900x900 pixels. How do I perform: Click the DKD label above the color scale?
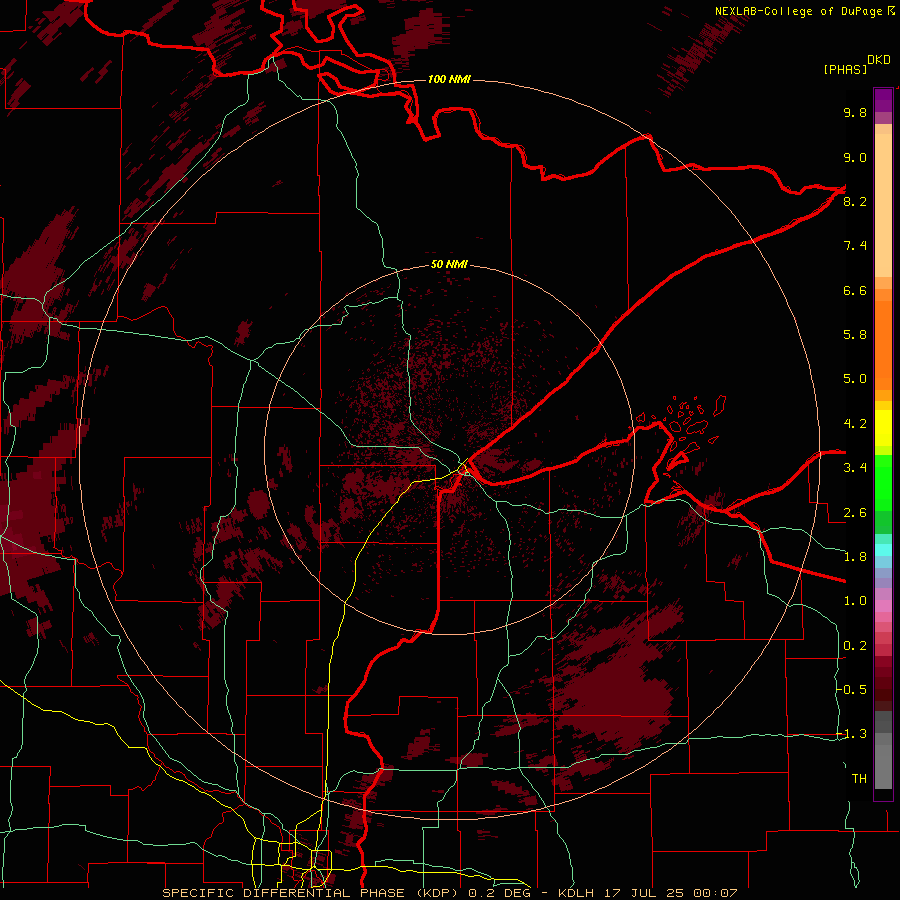(x=879, y=60)
